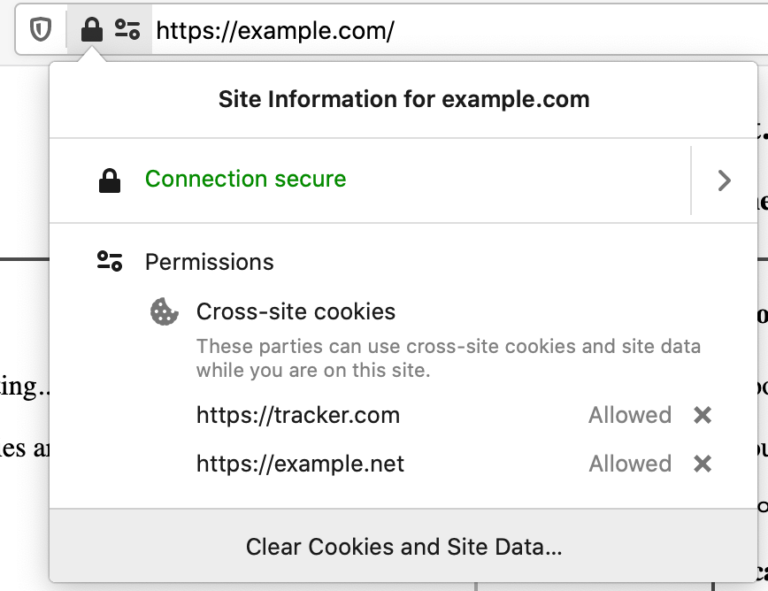The height and width of the screenshot is (591, 768).
Task: Click the tracking protection shield icon
Action: [41, 30]
